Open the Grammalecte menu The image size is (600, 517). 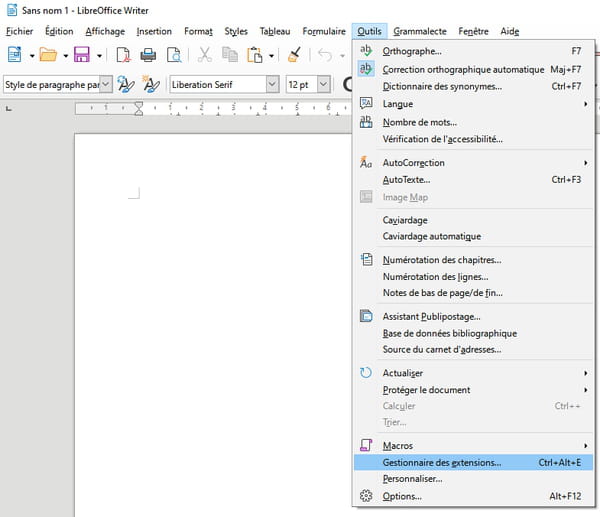click(x=420, y=31)
